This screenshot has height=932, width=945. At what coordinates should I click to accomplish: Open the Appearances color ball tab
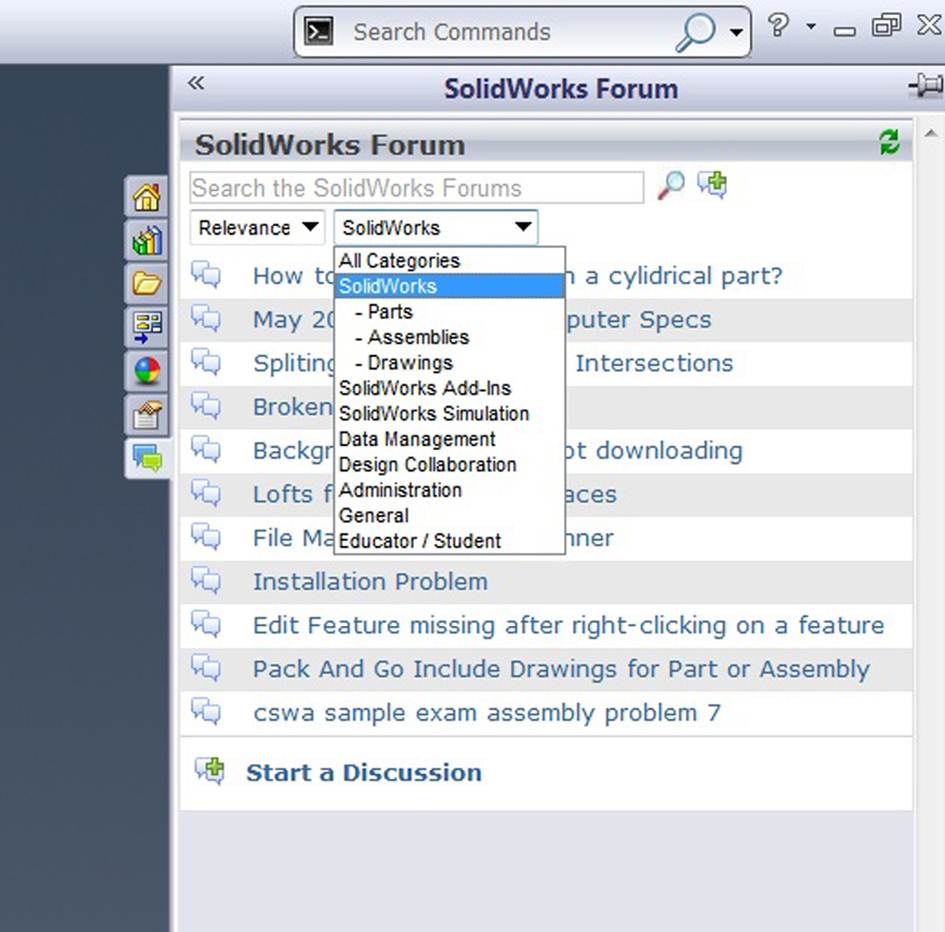tap(147, 371)
